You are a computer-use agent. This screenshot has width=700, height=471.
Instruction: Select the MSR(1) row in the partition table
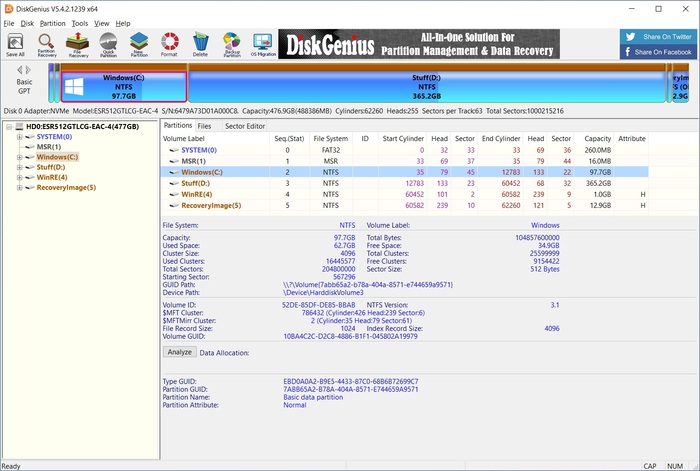click(x=404, y=161)
